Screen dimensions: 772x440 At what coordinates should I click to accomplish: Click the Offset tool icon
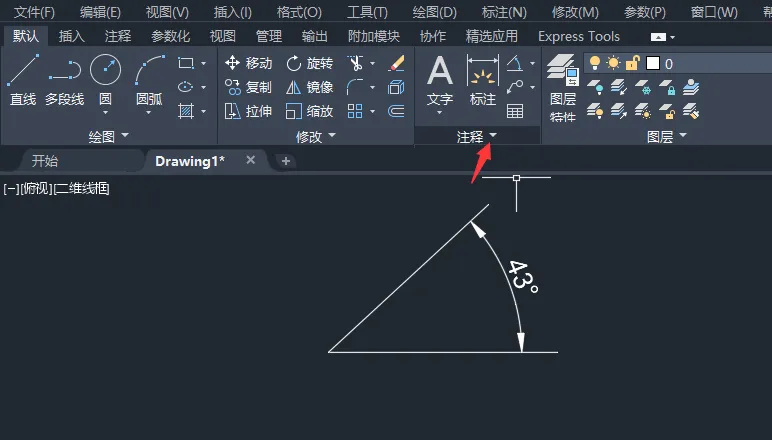coord(396,111)
